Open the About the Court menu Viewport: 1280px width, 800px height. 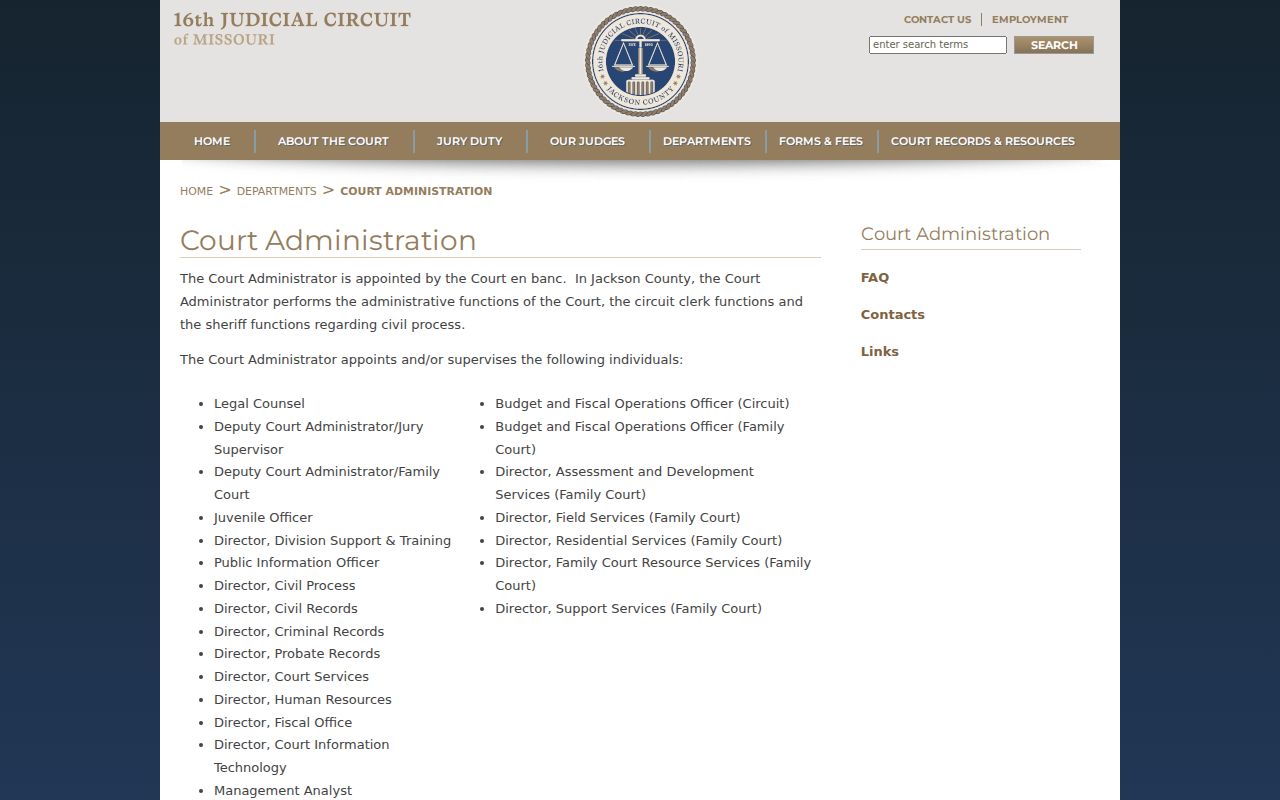[x=333, y=141]
